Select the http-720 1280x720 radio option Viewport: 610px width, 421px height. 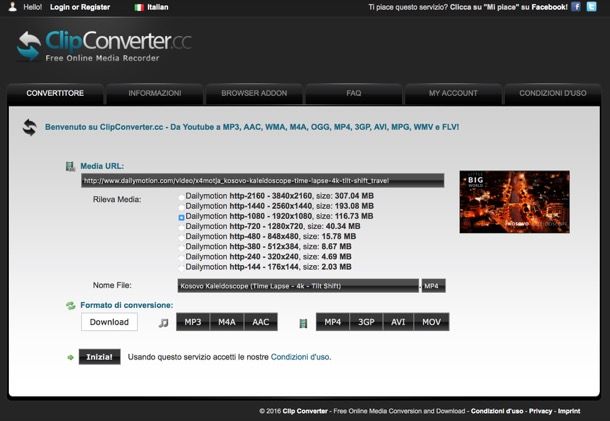pyautogui.click(x=181, y=228)
